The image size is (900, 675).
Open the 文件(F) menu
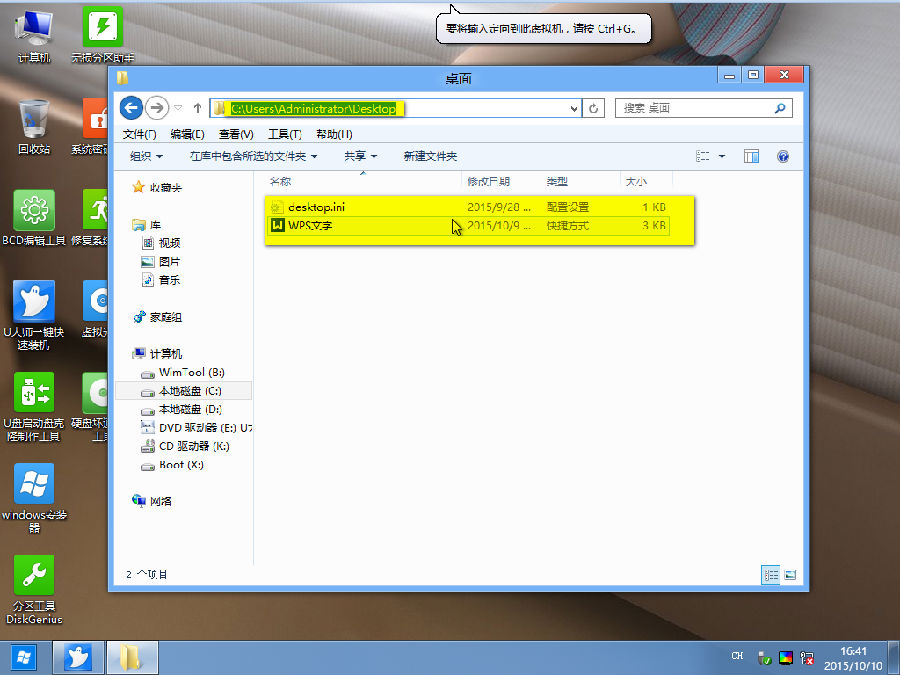(x=139, y=134)
